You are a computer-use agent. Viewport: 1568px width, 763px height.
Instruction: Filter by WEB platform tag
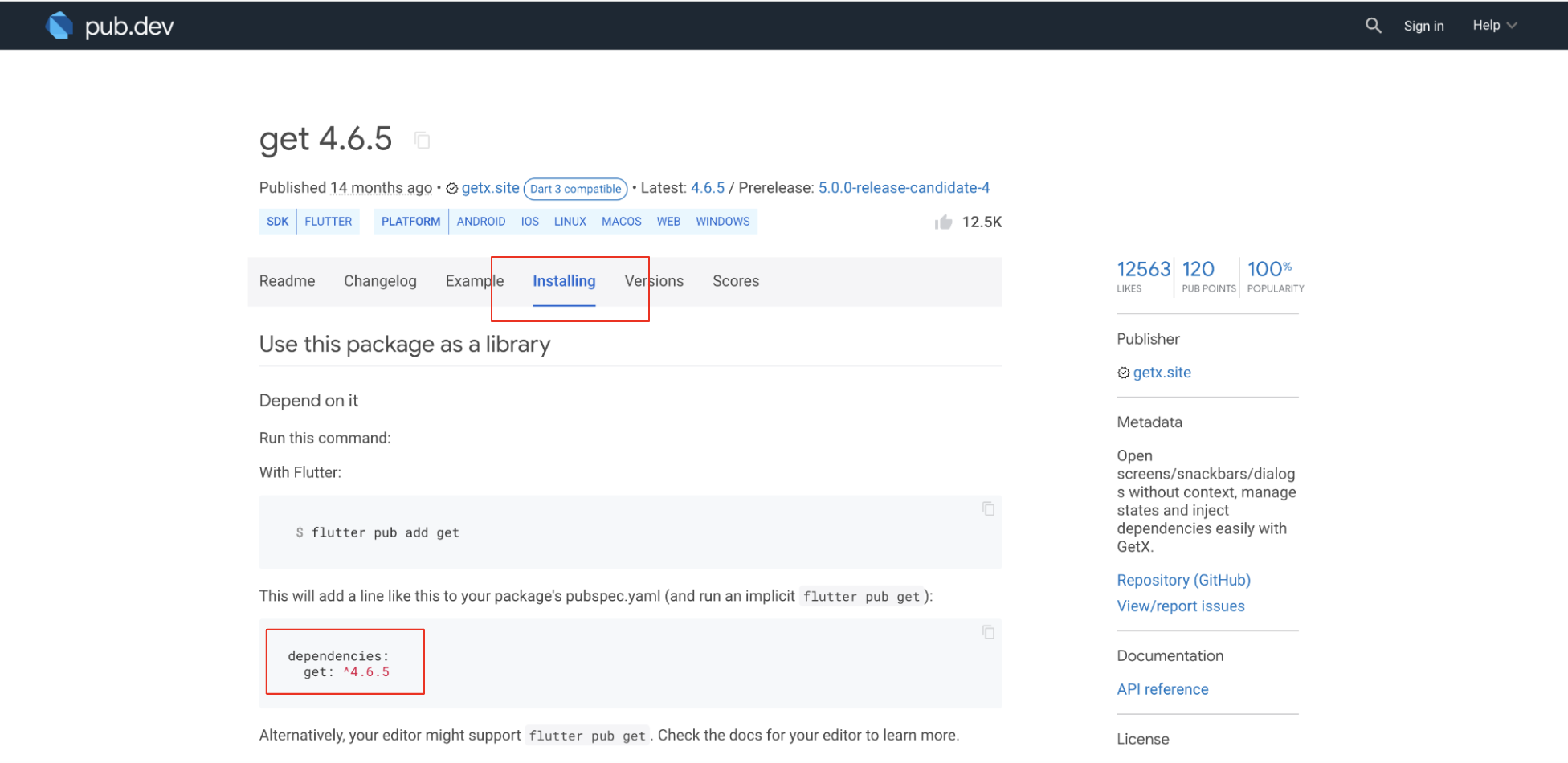(x=668, y=222)
